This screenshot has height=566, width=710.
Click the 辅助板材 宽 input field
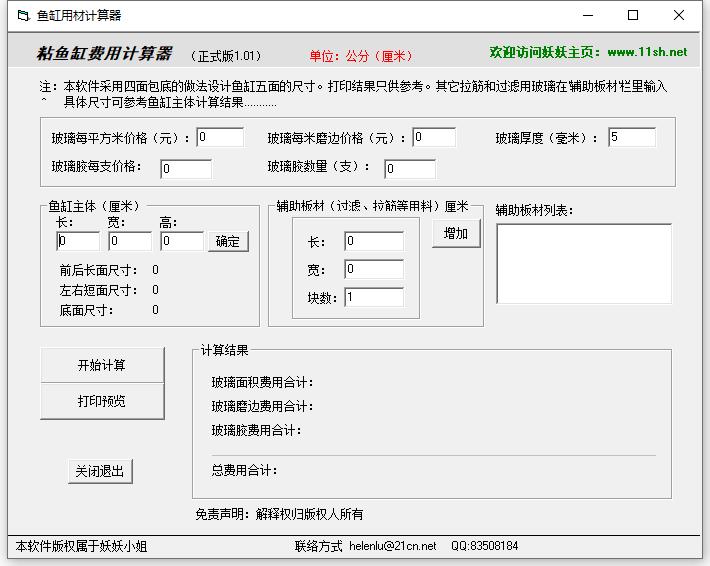click(374, 269)
